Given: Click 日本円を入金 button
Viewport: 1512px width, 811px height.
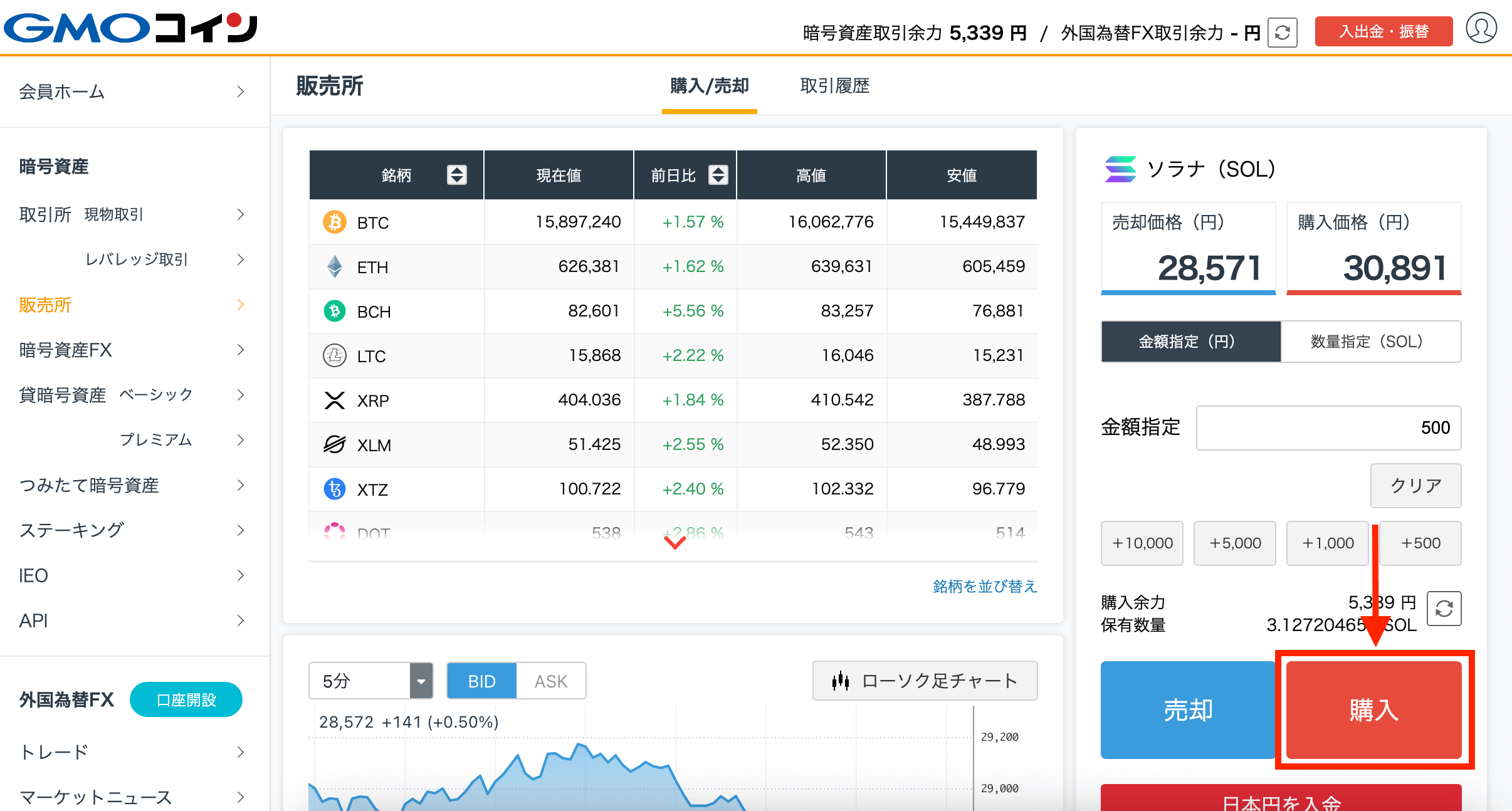Looking at the screenshot, I should (x=1281, y=798).
